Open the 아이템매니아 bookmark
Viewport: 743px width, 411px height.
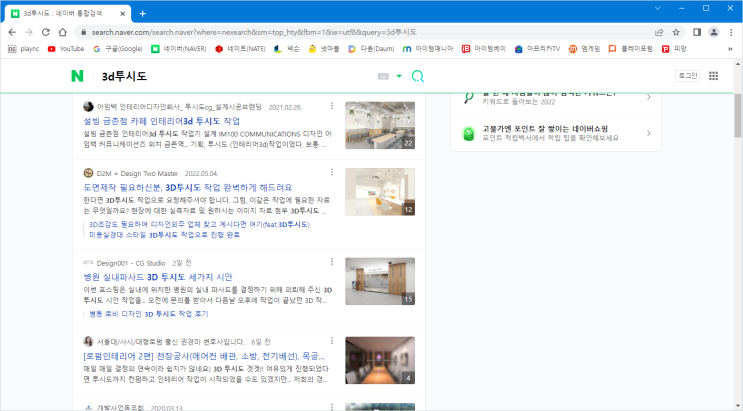(x=428, y=48)
